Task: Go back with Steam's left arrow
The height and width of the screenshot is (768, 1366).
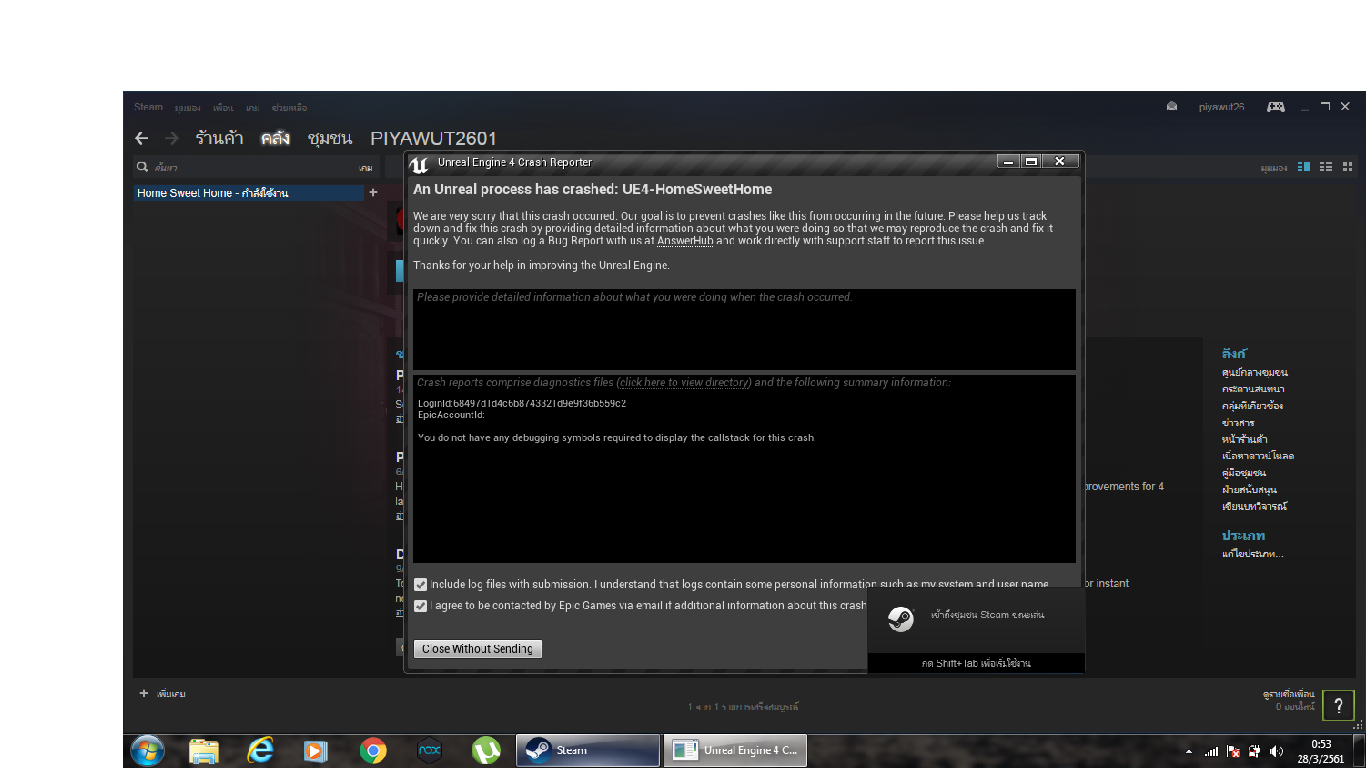Action: pos(142,138)
